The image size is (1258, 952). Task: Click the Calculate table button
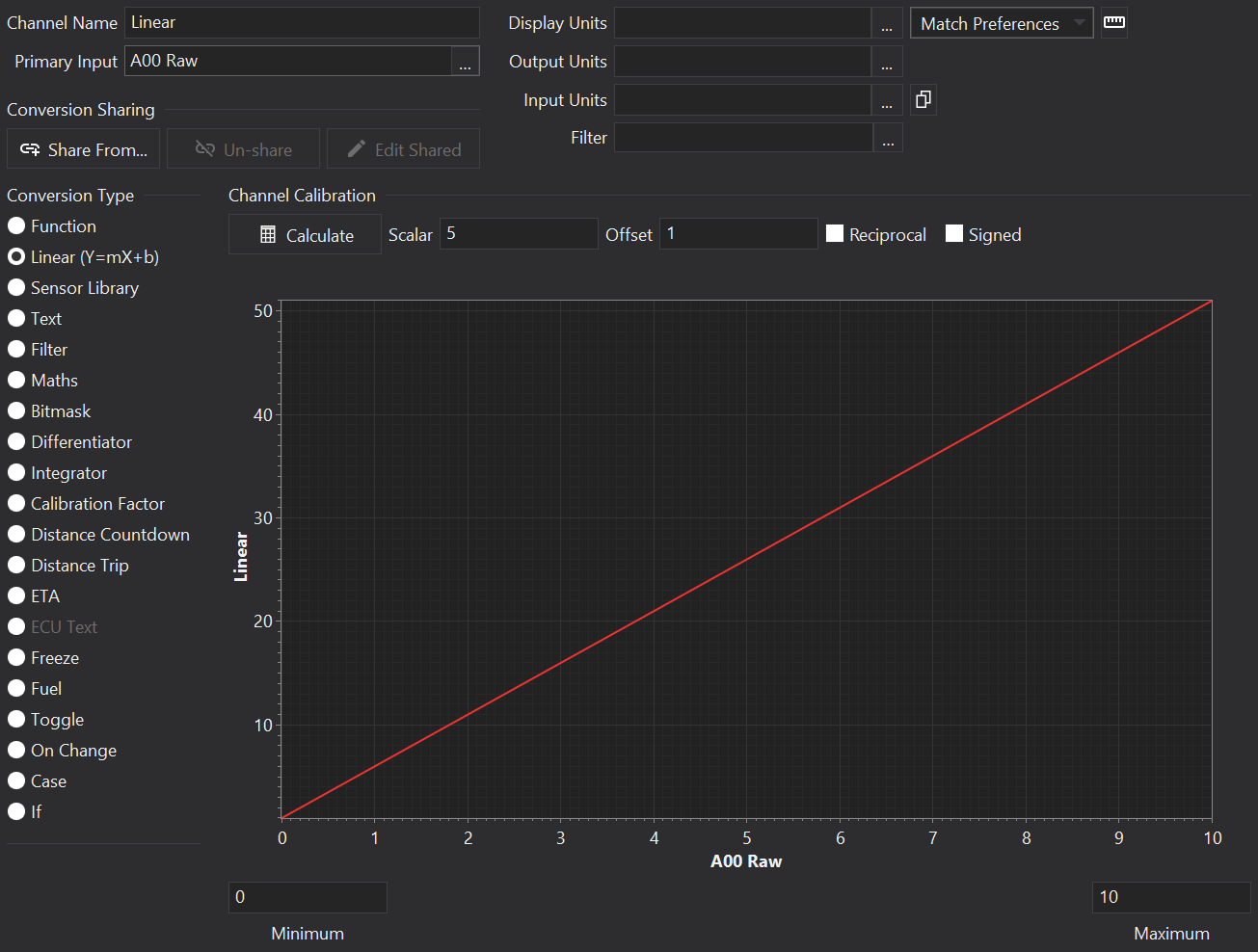point(306,235)
